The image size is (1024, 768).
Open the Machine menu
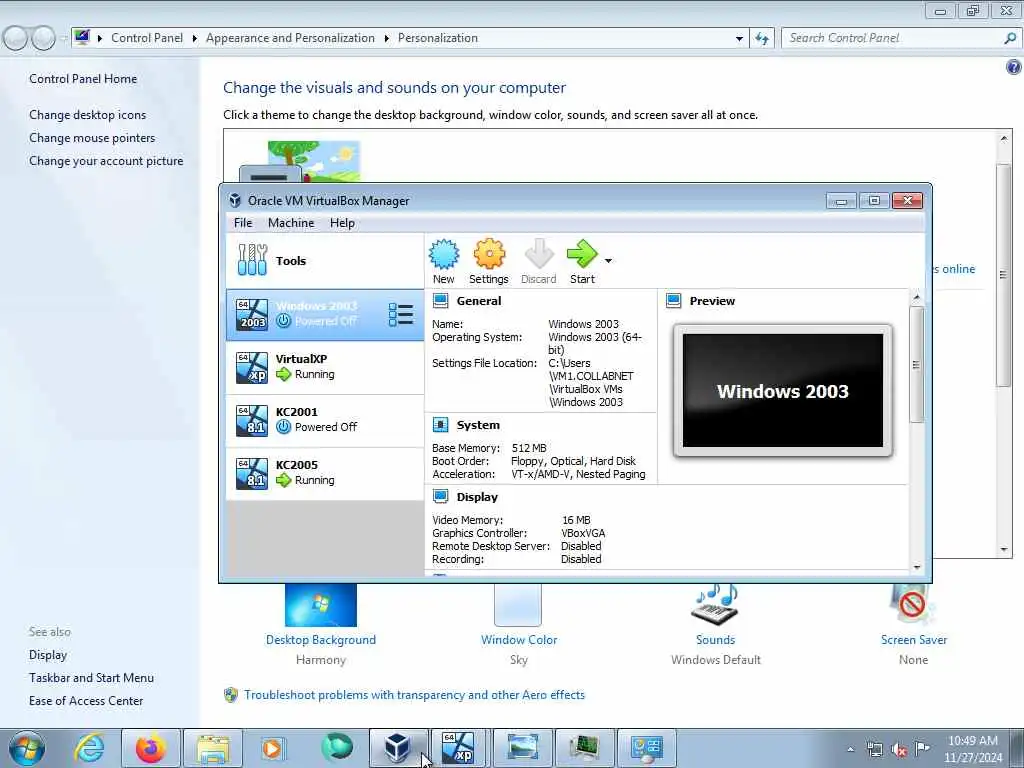291,223
